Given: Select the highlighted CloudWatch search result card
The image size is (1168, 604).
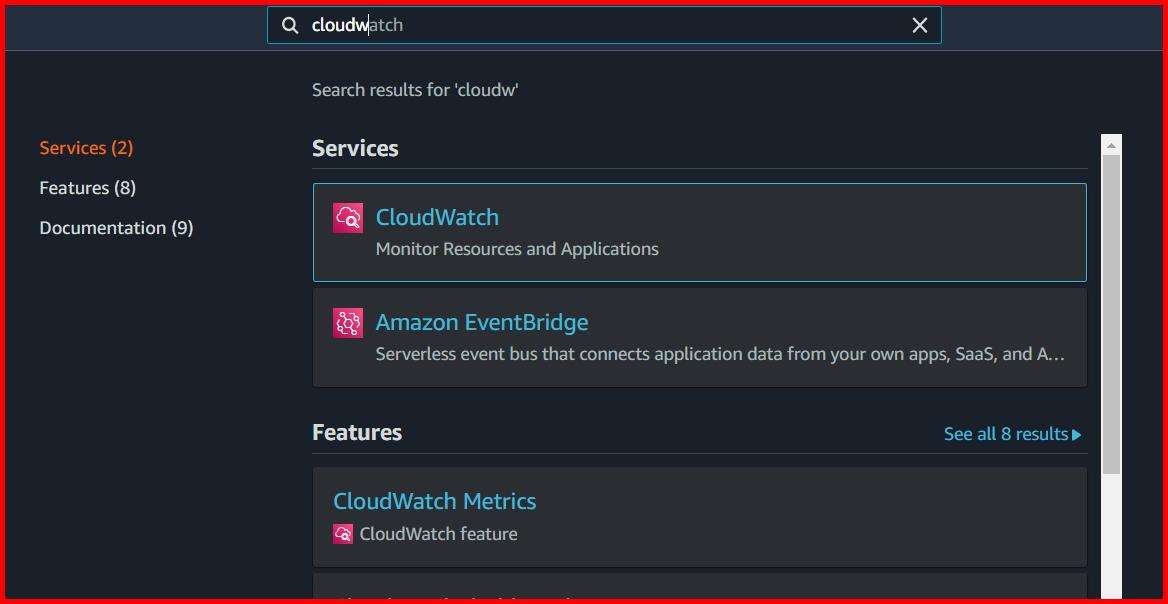Looking at the screenshot, I should click(699, 232).
